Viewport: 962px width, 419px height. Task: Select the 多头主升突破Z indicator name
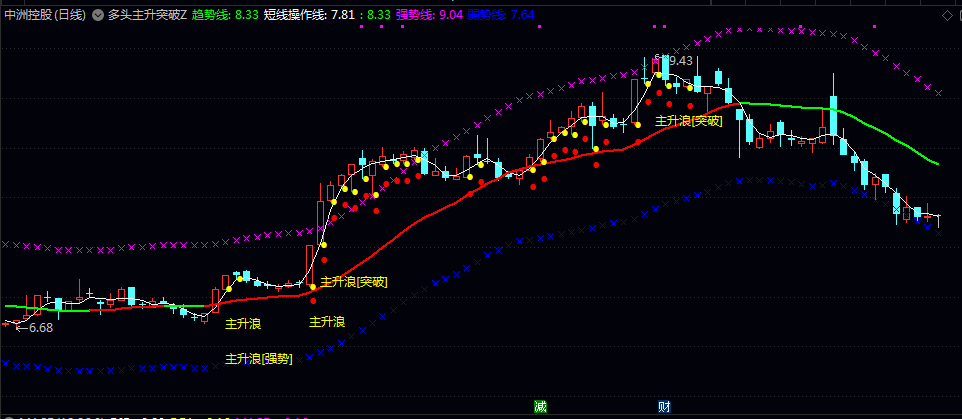coord(146,15)
